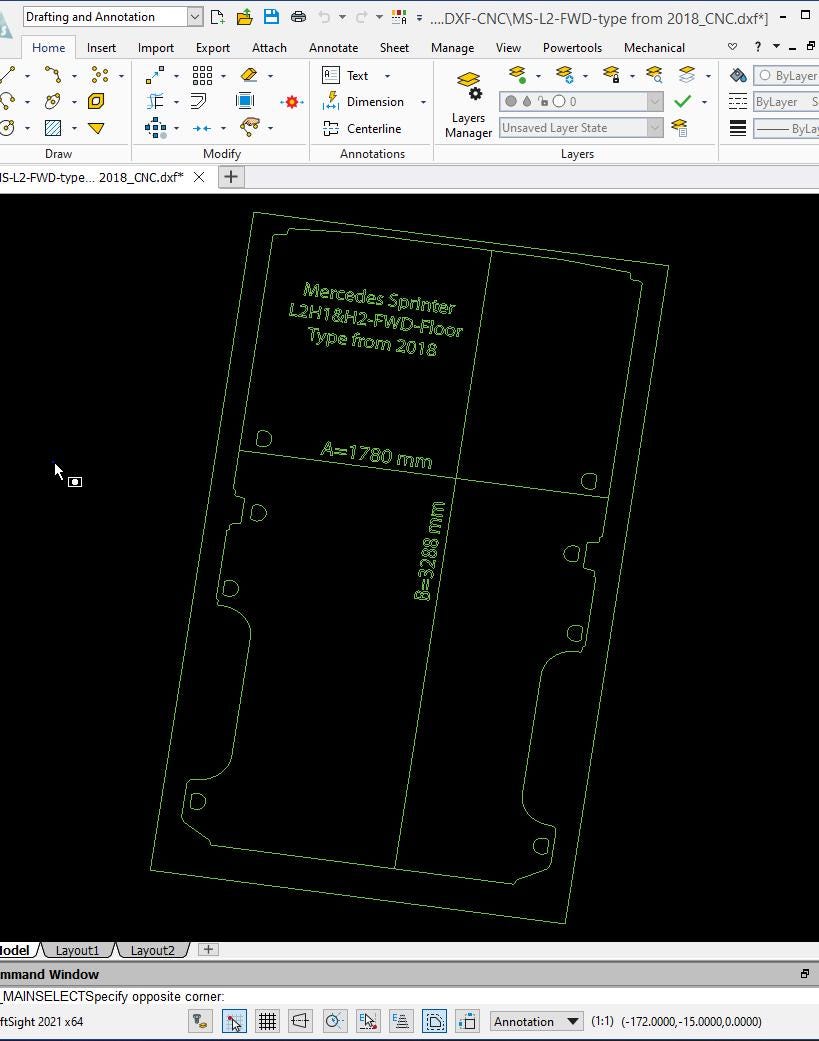Select the Point draw tool
The image size is (819, 1041).
pyautogui.click(x=100, y=74)
